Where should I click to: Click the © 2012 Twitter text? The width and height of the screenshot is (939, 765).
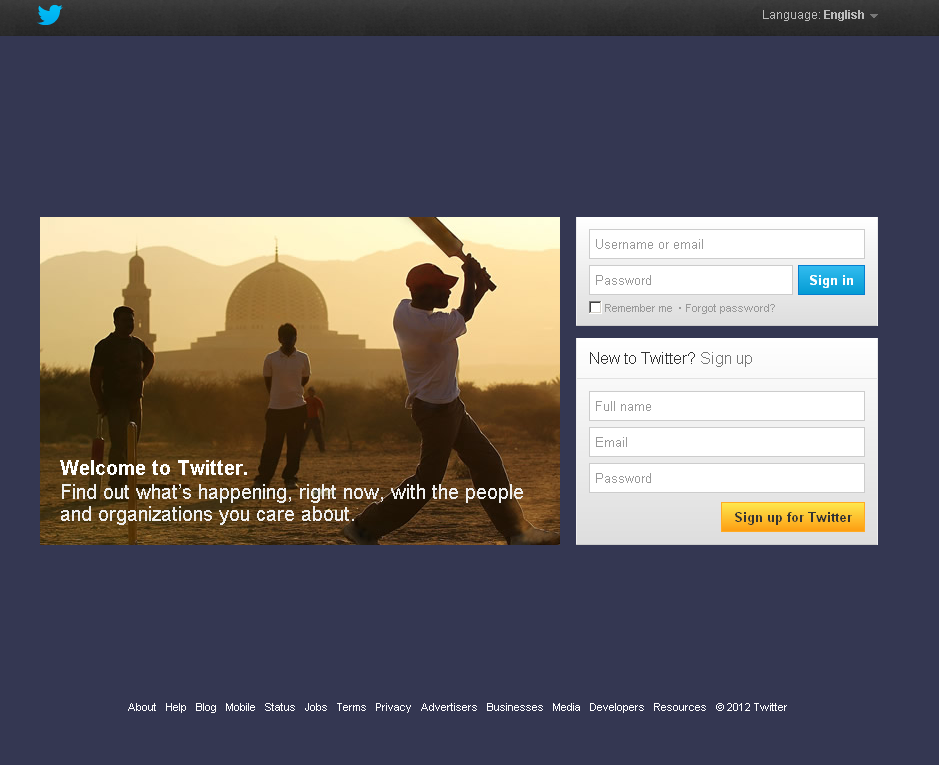(751, 707)
